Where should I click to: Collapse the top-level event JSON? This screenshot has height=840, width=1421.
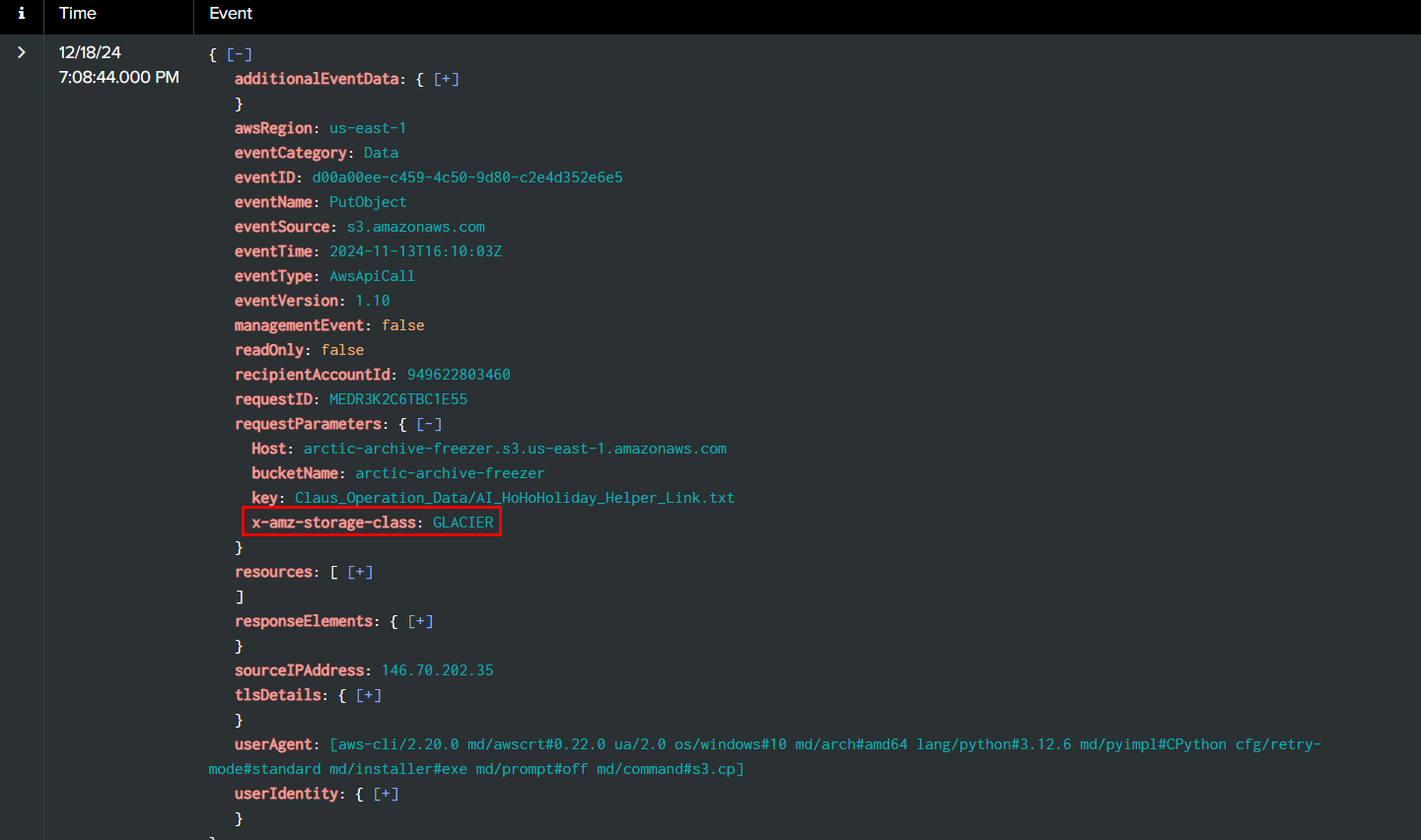click(x=240, y=54)
